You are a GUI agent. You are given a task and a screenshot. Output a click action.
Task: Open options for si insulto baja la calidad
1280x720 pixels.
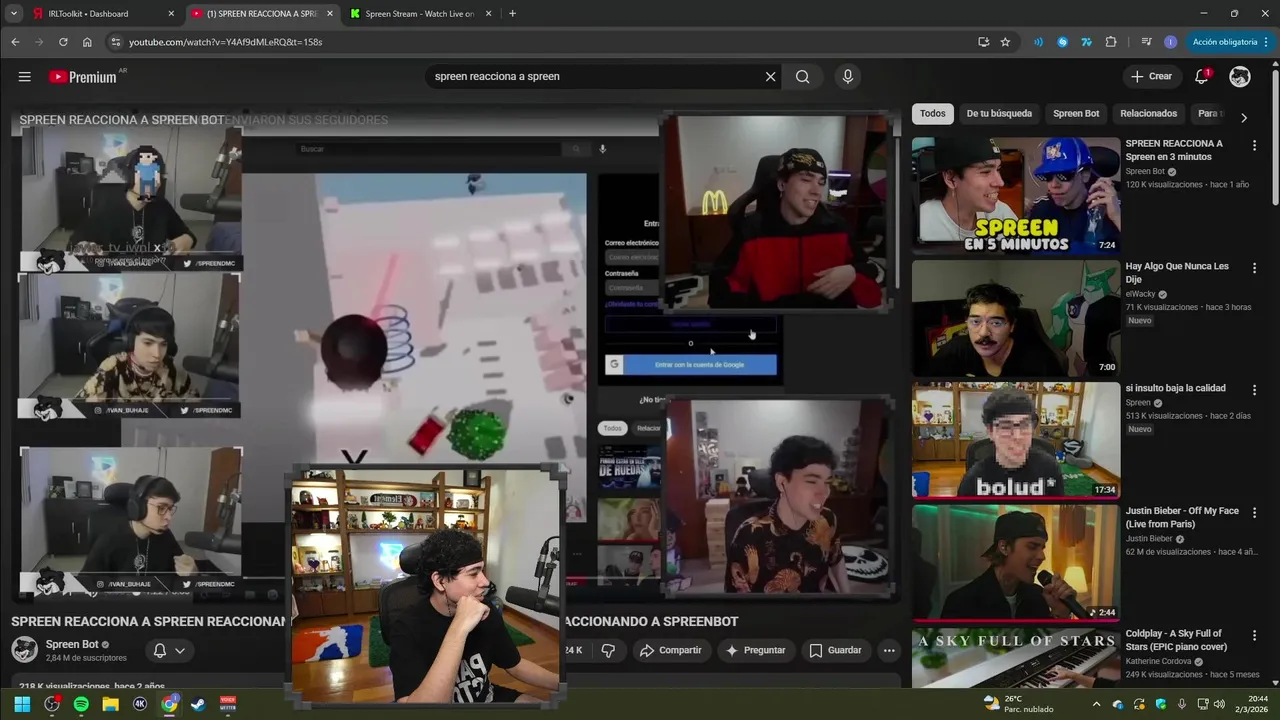click(1254, 390)
